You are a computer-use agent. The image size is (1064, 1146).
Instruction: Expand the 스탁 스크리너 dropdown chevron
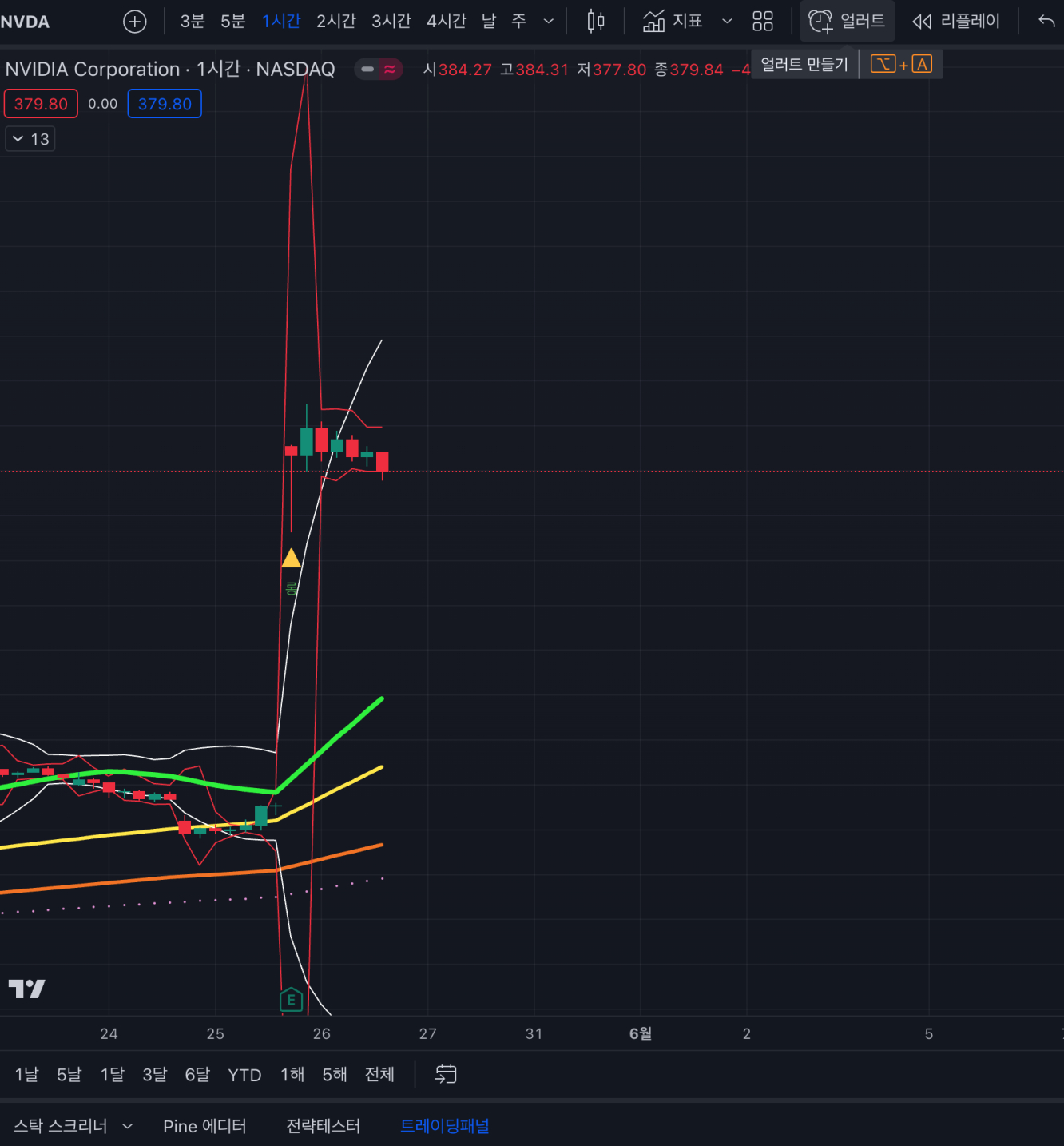tap(128, 1126)
